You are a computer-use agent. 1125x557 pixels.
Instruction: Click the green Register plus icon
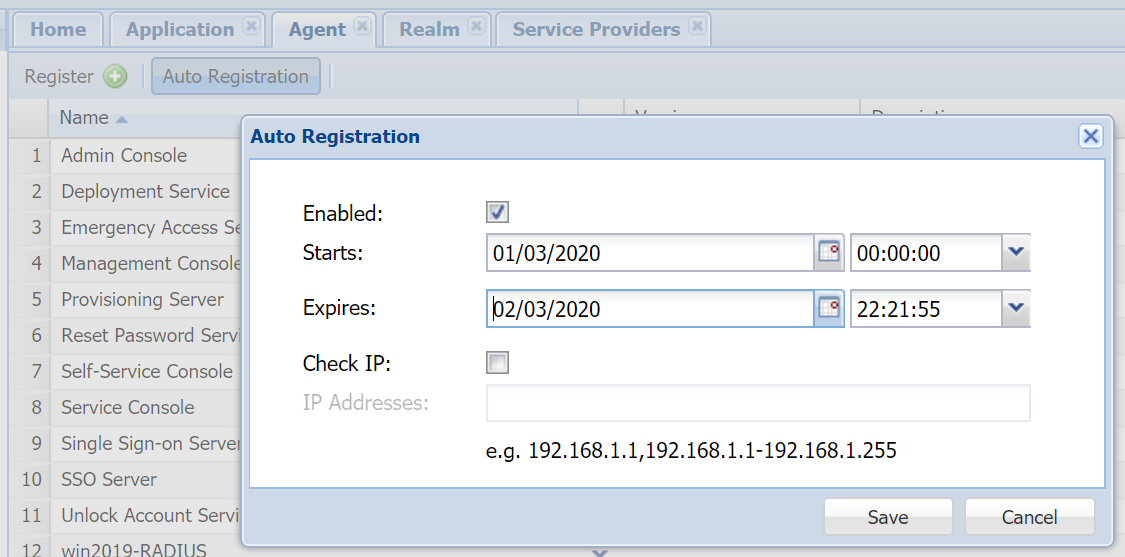point(115,76)
